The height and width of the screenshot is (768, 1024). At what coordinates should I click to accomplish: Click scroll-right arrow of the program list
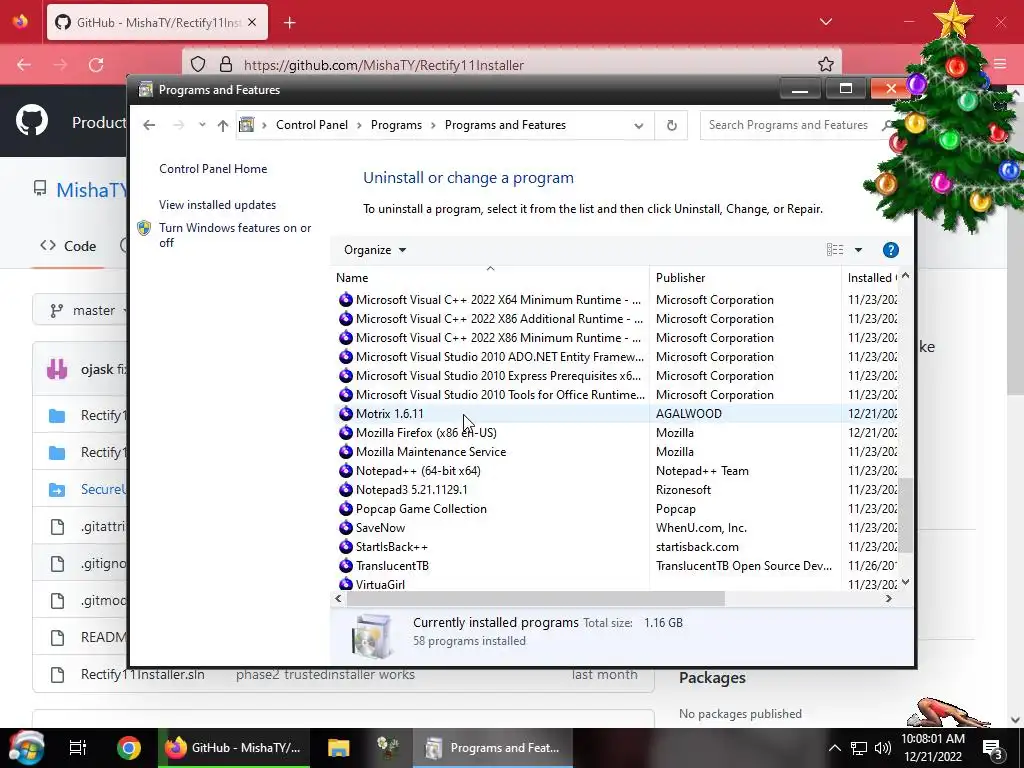888,598
